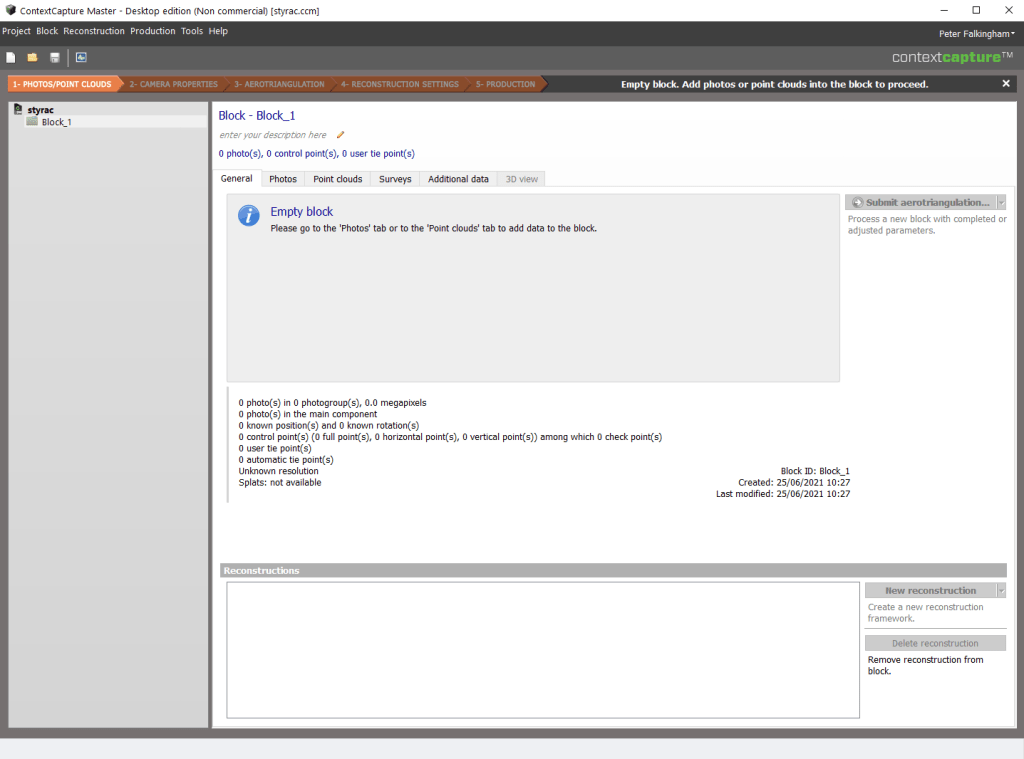Click the Save project icon

55,58
